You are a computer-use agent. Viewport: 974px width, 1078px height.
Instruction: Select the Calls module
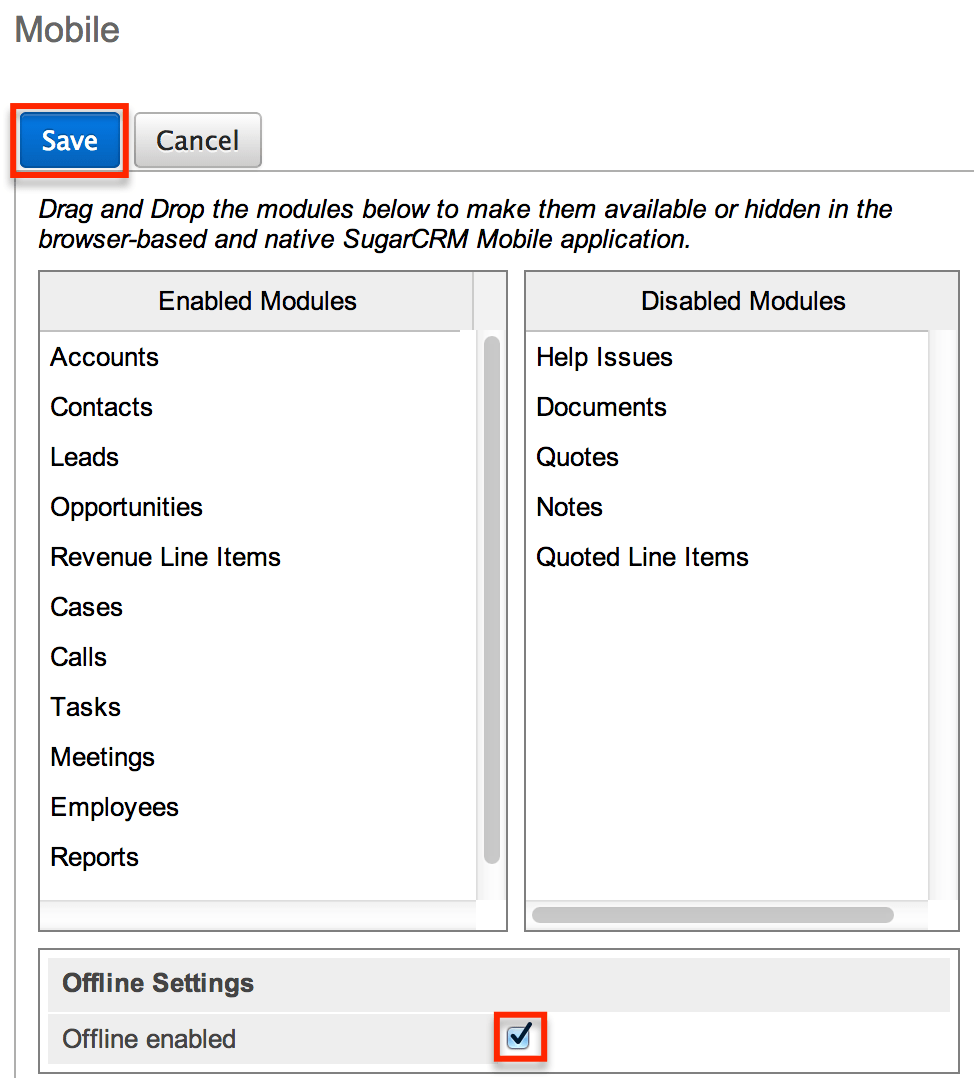(79, 657)
